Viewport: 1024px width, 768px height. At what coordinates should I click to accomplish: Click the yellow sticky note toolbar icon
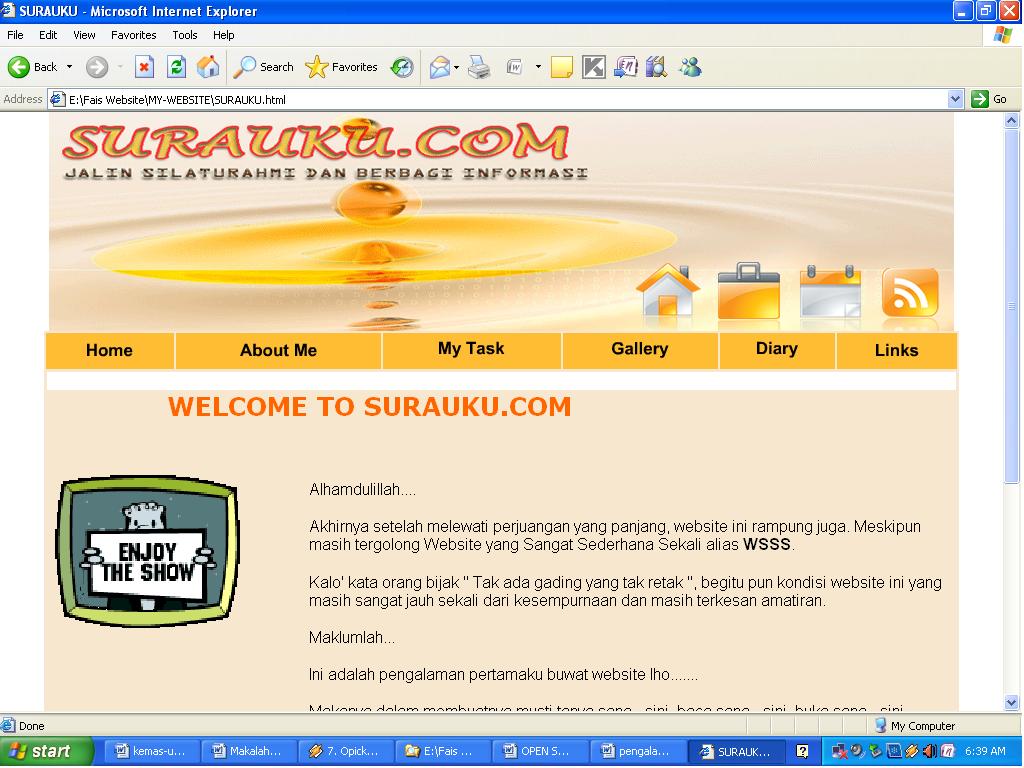(x=562, y=67)
